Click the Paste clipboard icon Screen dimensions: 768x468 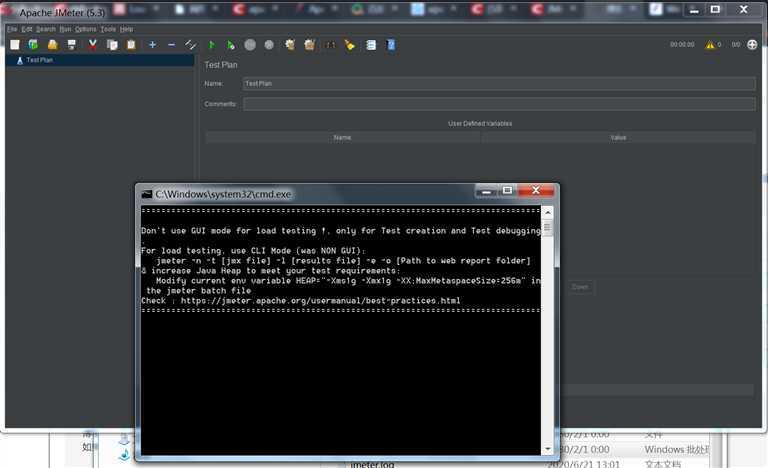[131, 45]
